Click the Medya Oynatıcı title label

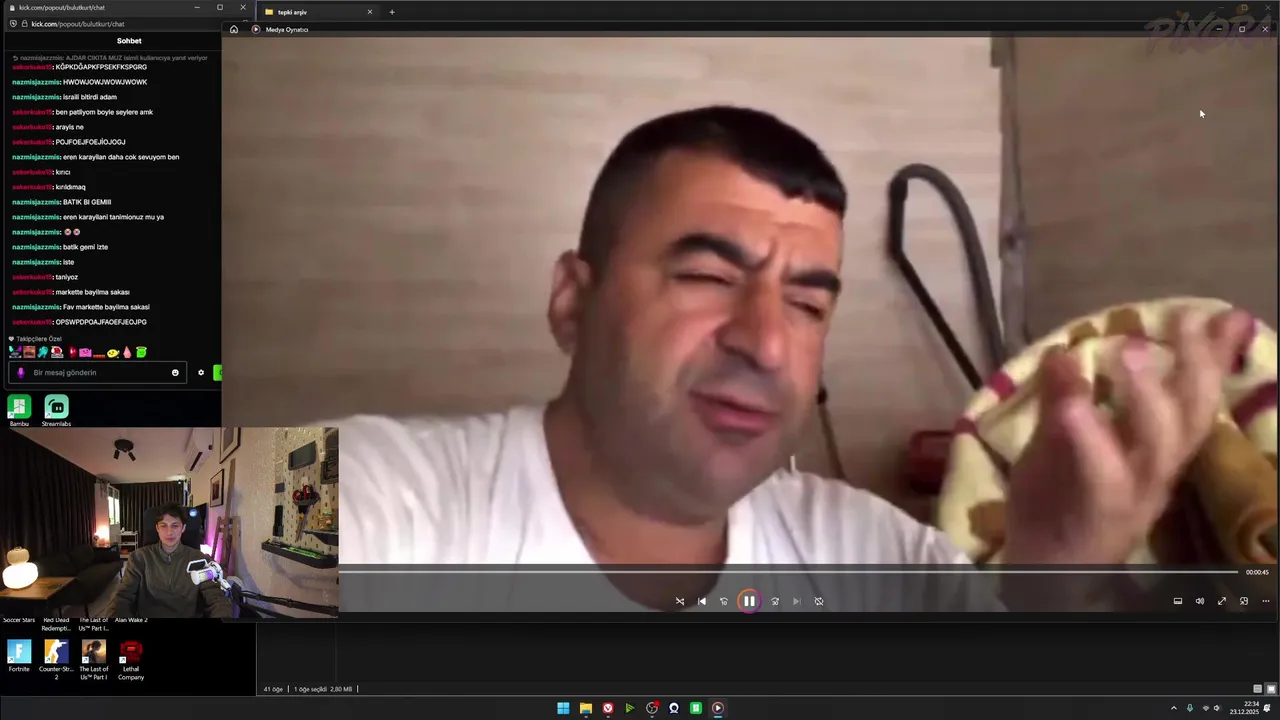tap(287, 29)
